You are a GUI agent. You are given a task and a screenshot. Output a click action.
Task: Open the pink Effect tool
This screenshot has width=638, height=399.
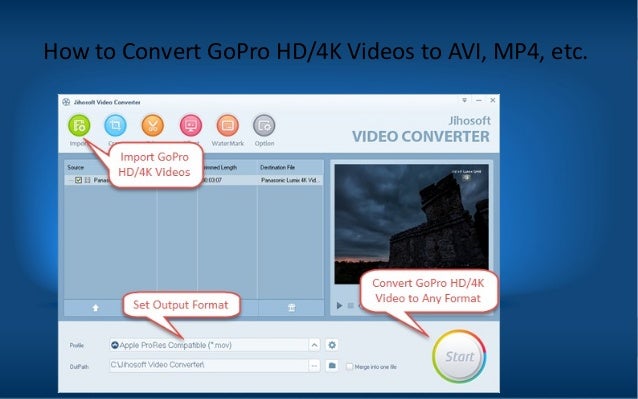pyautogui.click(x=191, y=126)
